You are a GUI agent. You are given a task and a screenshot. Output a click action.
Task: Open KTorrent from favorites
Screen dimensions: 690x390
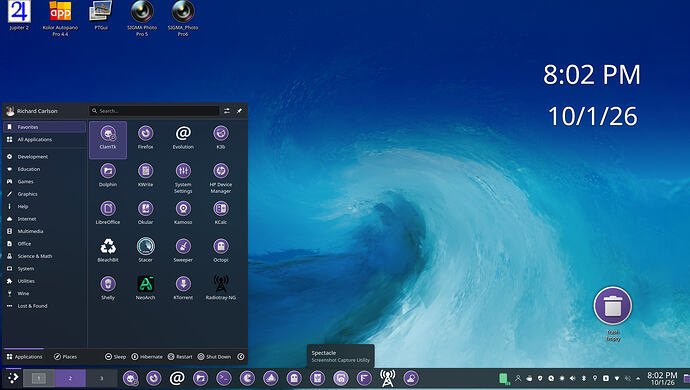coord(183,288)
